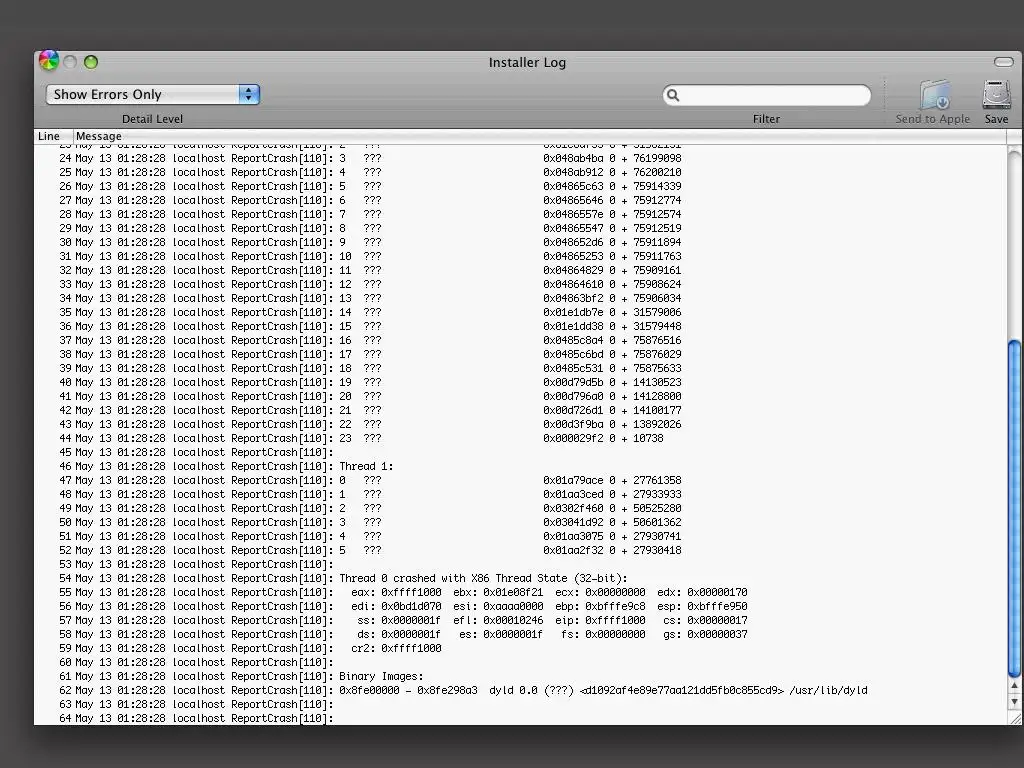Viewport: 1024px width, 768px height.
Task: Select log line 37 with 0x0485c8a4
Action: [520, 340]
